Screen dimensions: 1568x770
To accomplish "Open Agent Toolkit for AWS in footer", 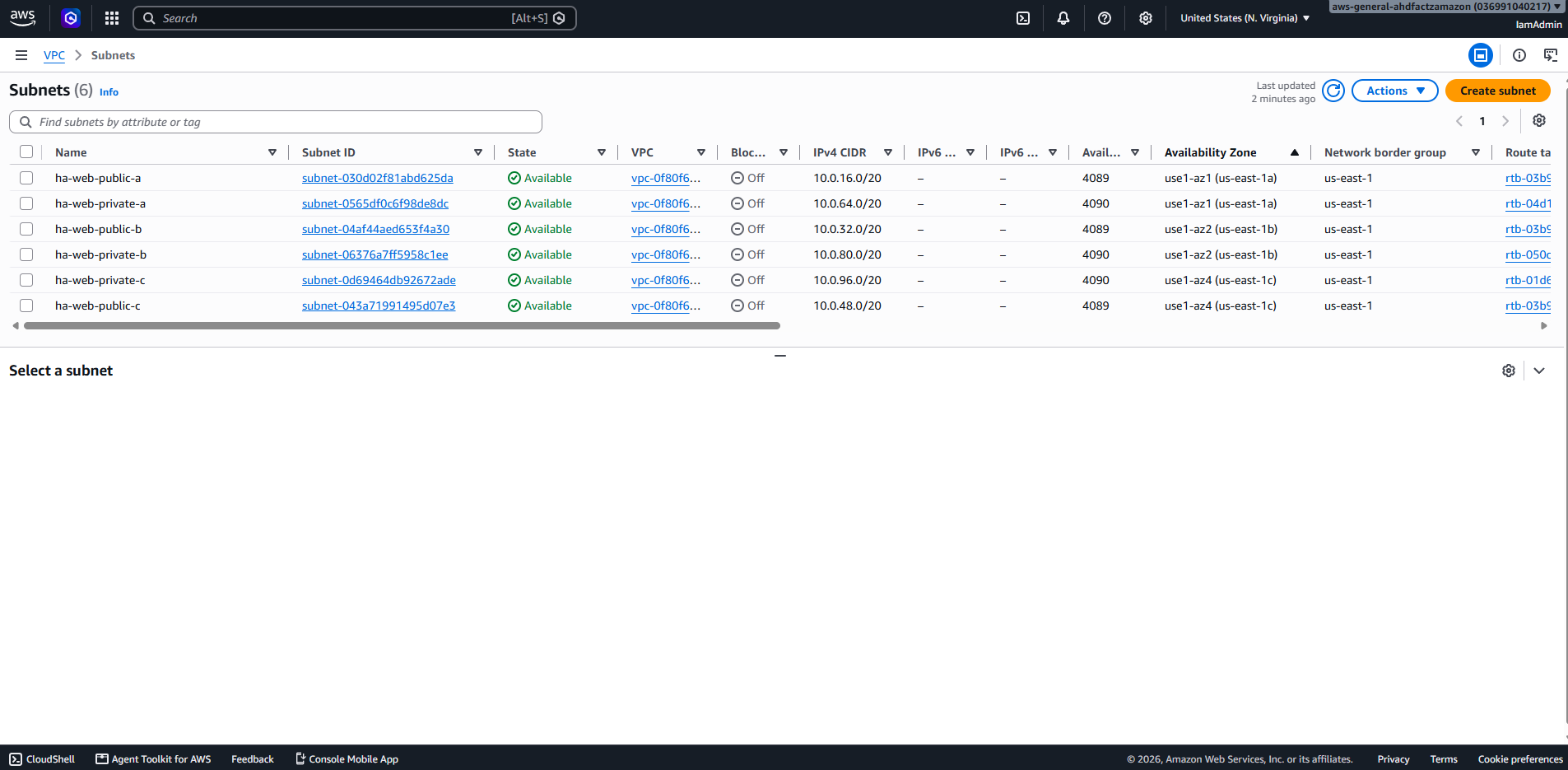I will click(x=153, y=759).
